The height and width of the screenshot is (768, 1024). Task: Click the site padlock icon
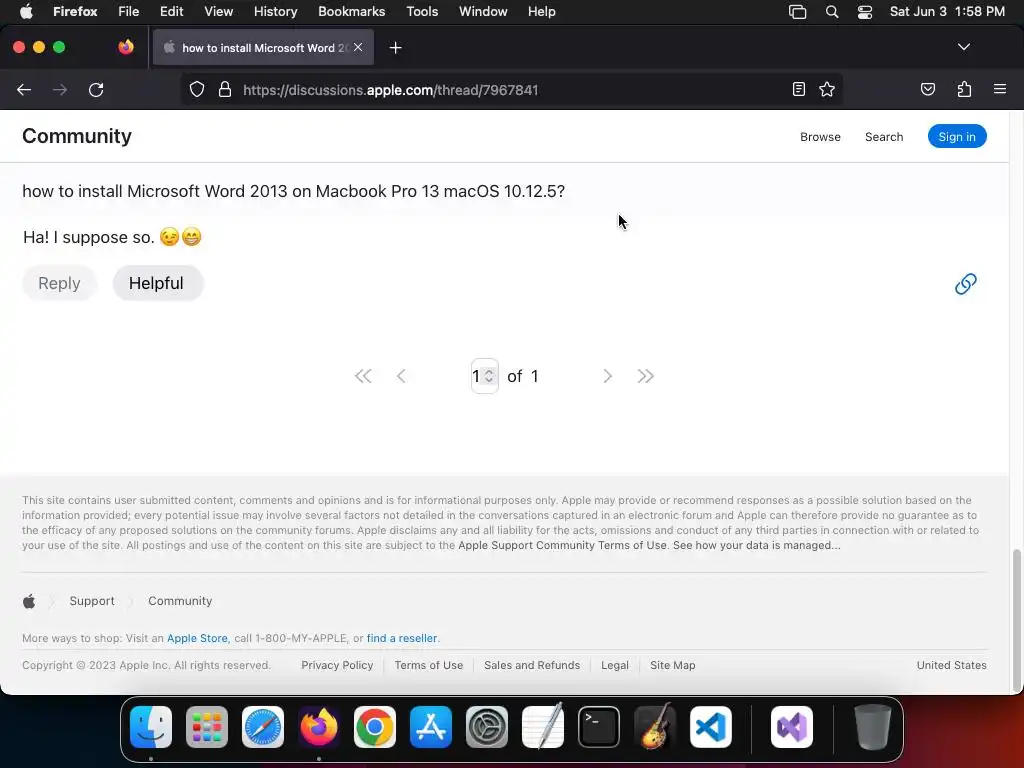(x=225, y=89)
